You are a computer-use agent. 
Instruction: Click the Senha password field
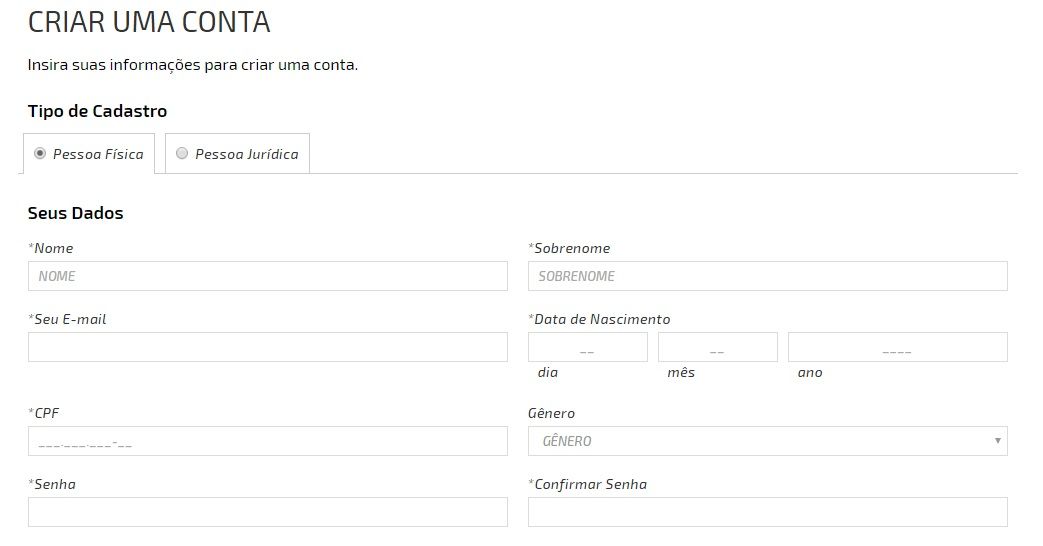[x=268, y=512]
